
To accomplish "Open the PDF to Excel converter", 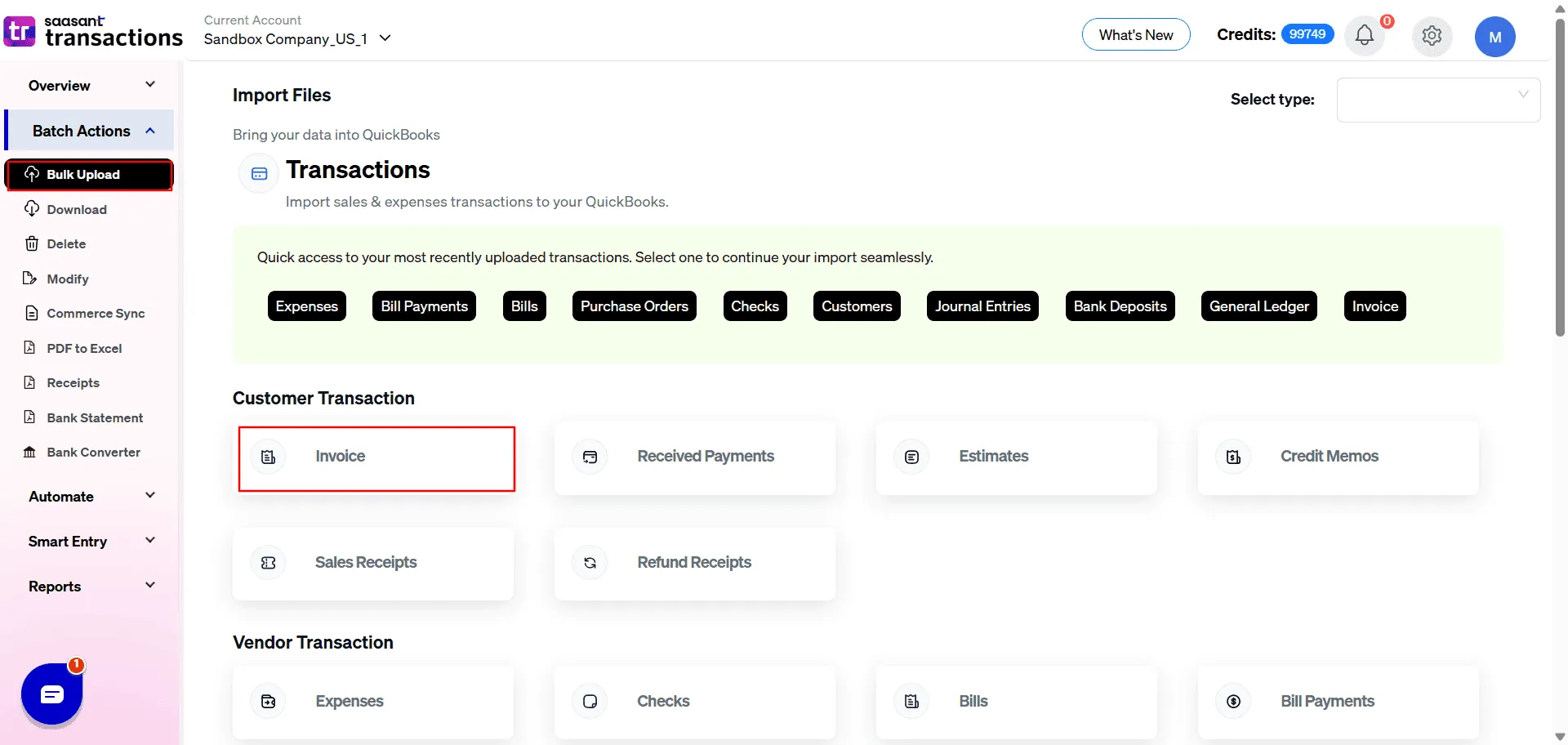I will click(x=83, y=348).
